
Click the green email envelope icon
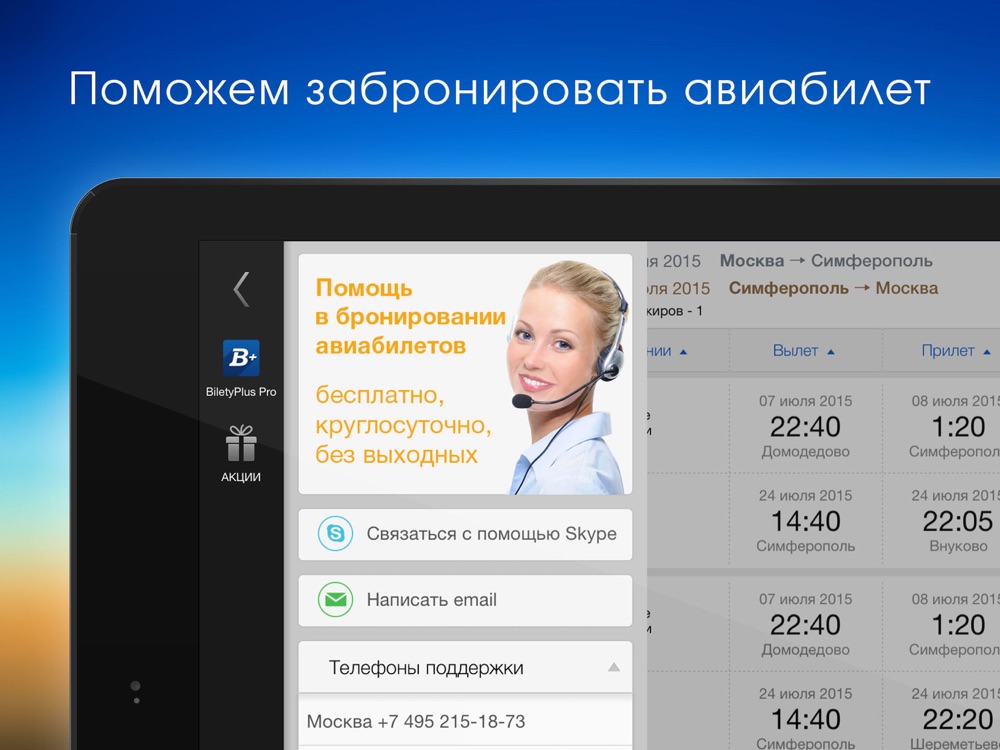click(335, 600)
